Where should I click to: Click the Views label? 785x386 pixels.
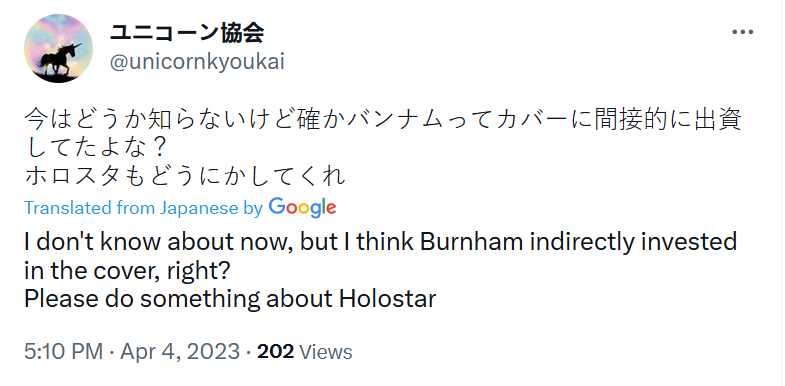325,351
